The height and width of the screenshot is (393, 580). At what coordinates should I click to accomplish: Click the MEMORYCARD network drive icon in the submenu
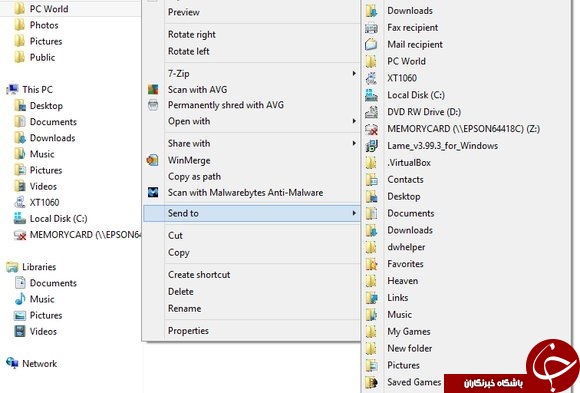click(x=371, y=129)
